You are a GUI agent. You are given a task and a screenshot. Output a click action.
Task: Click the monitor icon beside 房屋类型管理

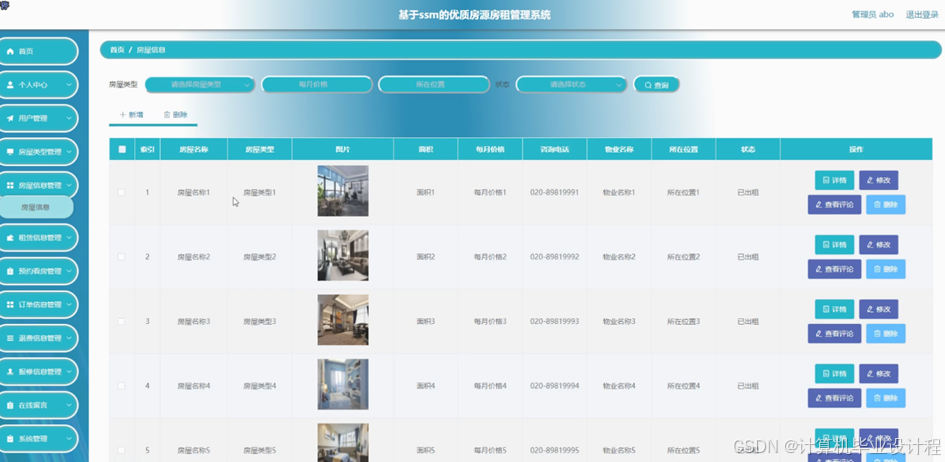(x=10, y=152)
